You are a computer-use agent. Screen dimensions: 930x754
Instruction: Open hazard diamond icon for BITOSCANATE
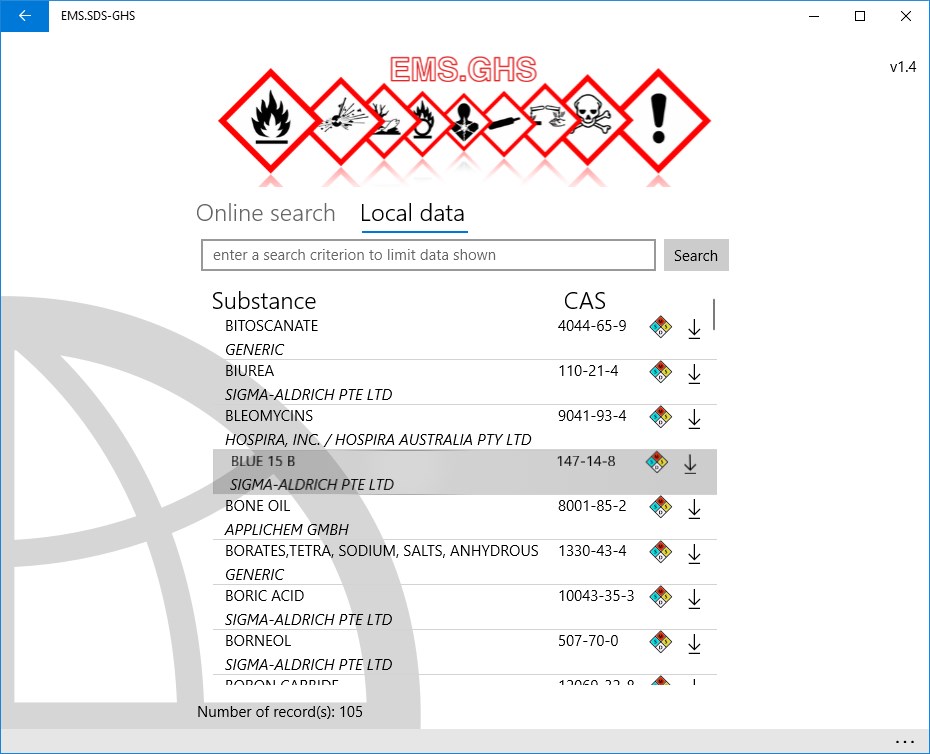click(x=660, y=326)
